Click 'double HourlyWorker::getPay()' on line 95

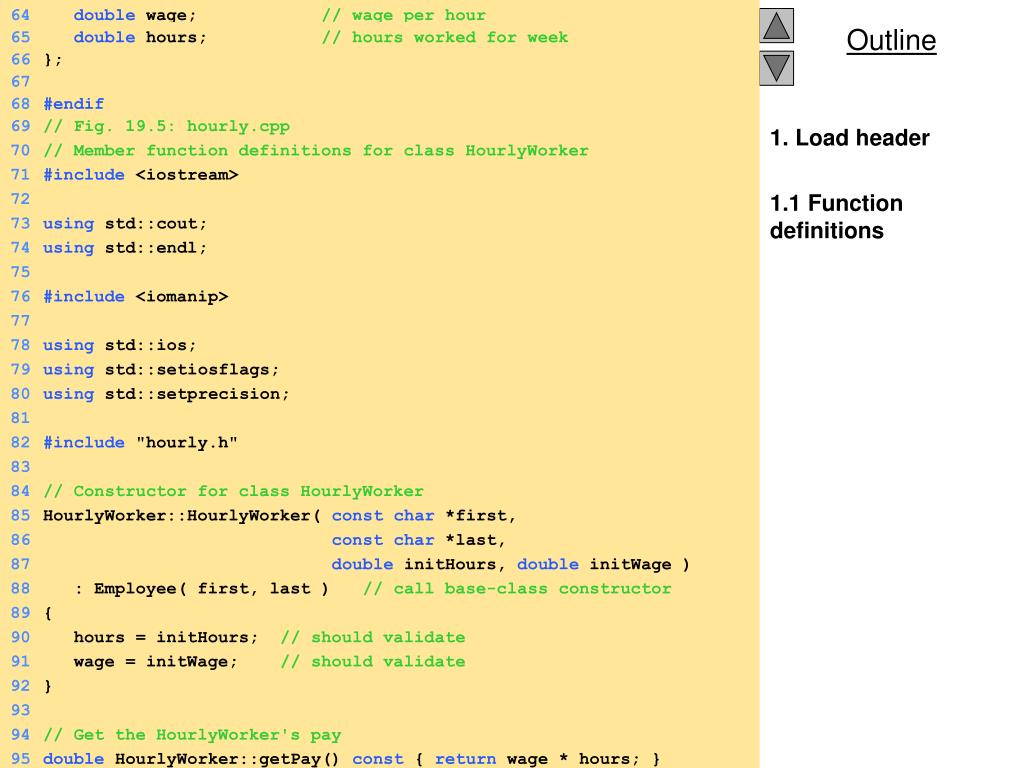click(191, 759)
